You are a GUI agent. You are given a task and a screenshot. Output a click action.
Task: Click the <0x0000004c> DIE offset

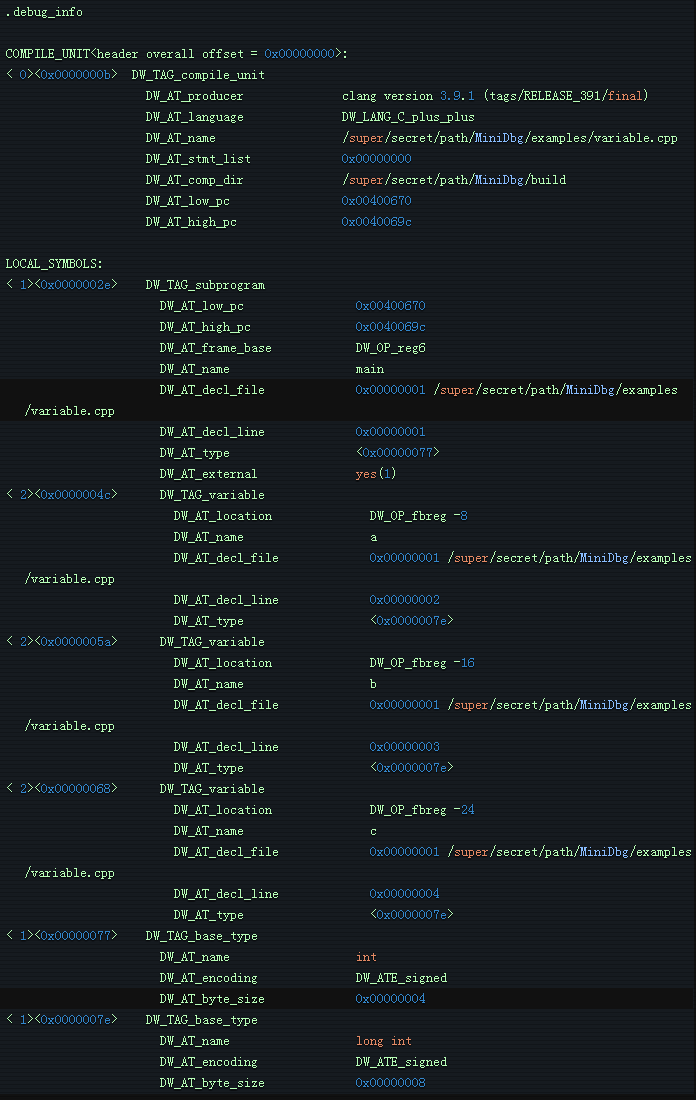click(77, 495)
